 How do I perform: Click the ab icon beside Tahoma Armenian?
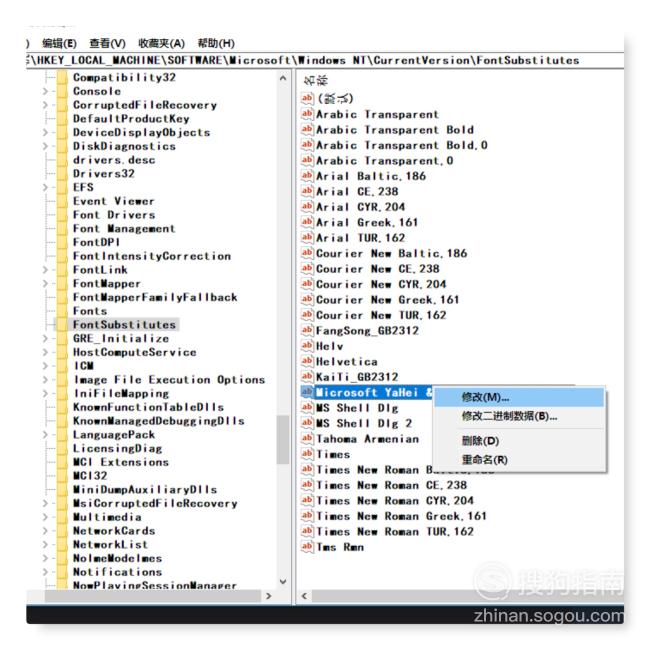(x=307, y=439)
